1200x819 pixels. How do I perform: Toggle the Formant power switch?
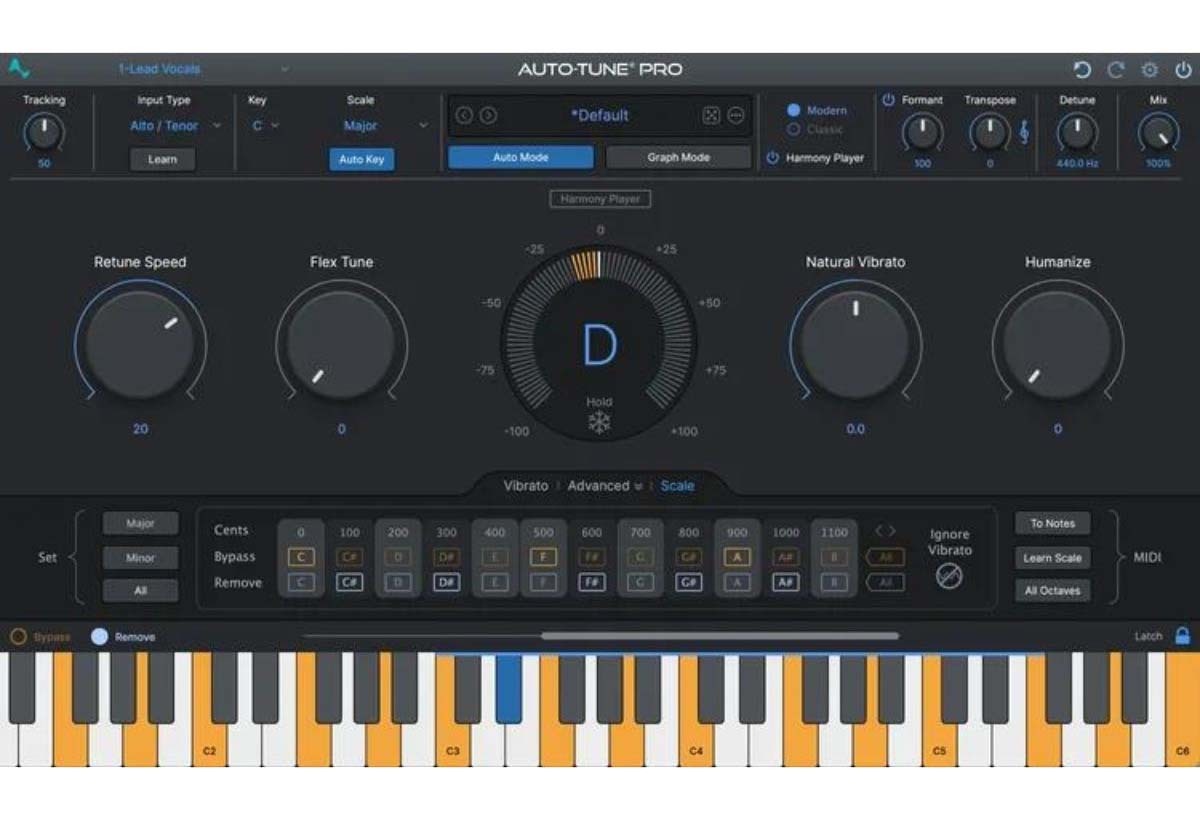(x=889, y=99)
